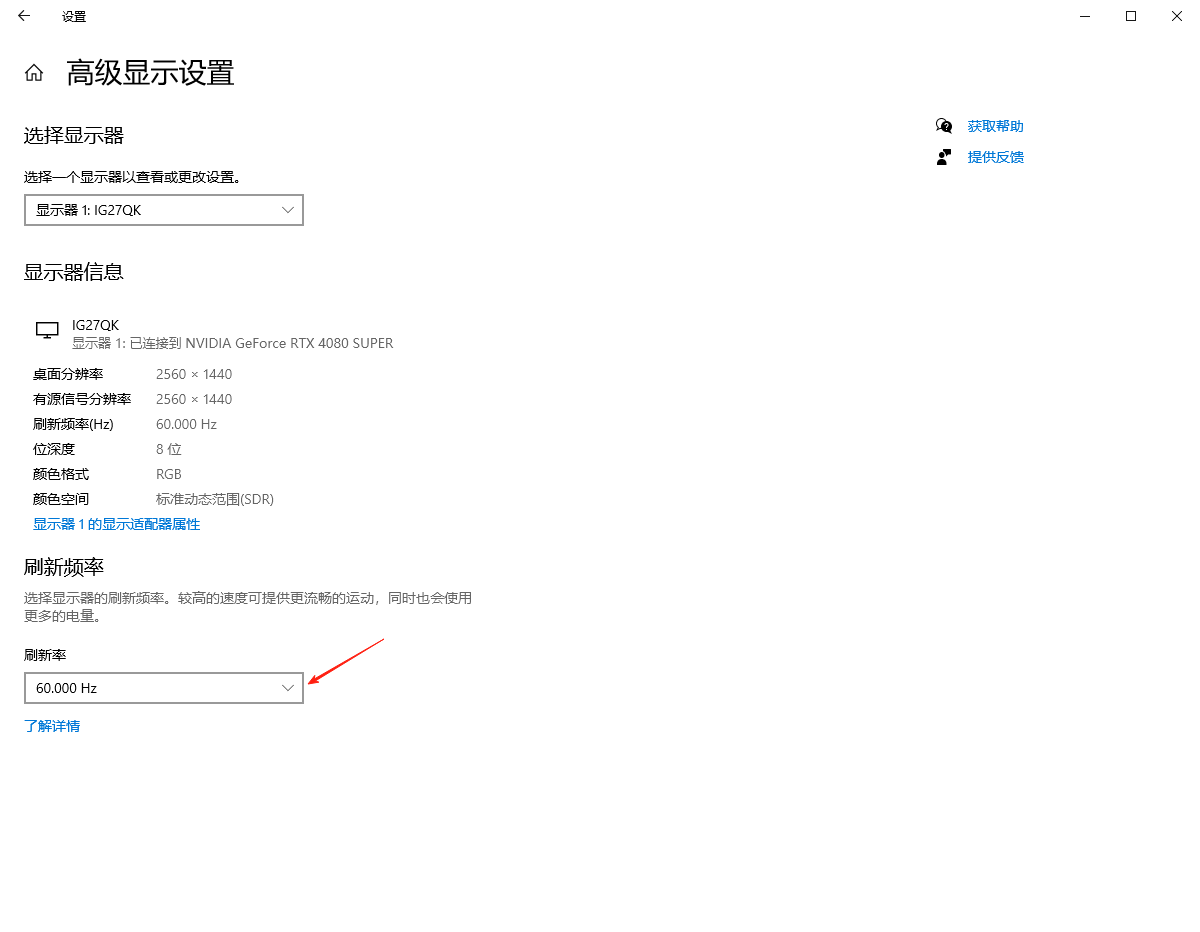Image resolution: width=1200 pixels, height=932 pixels.
Task: Click the 了解详情 link
Action: pyautogui.click(x=52, y=726)
